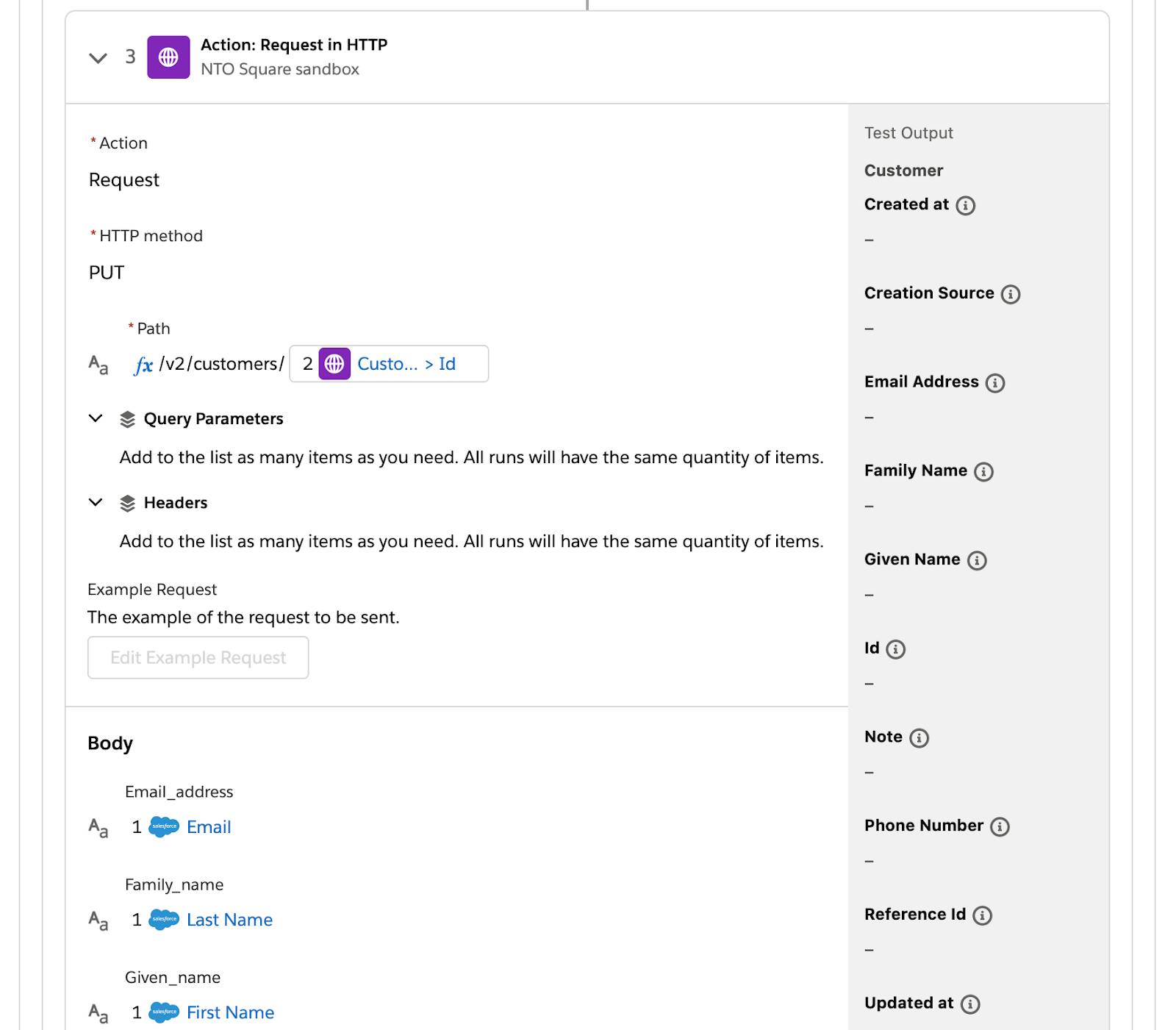Click Salesforce cloud icon beside Last Name
Screen dimensions: 1176x1030
click(x=164, y=920)
